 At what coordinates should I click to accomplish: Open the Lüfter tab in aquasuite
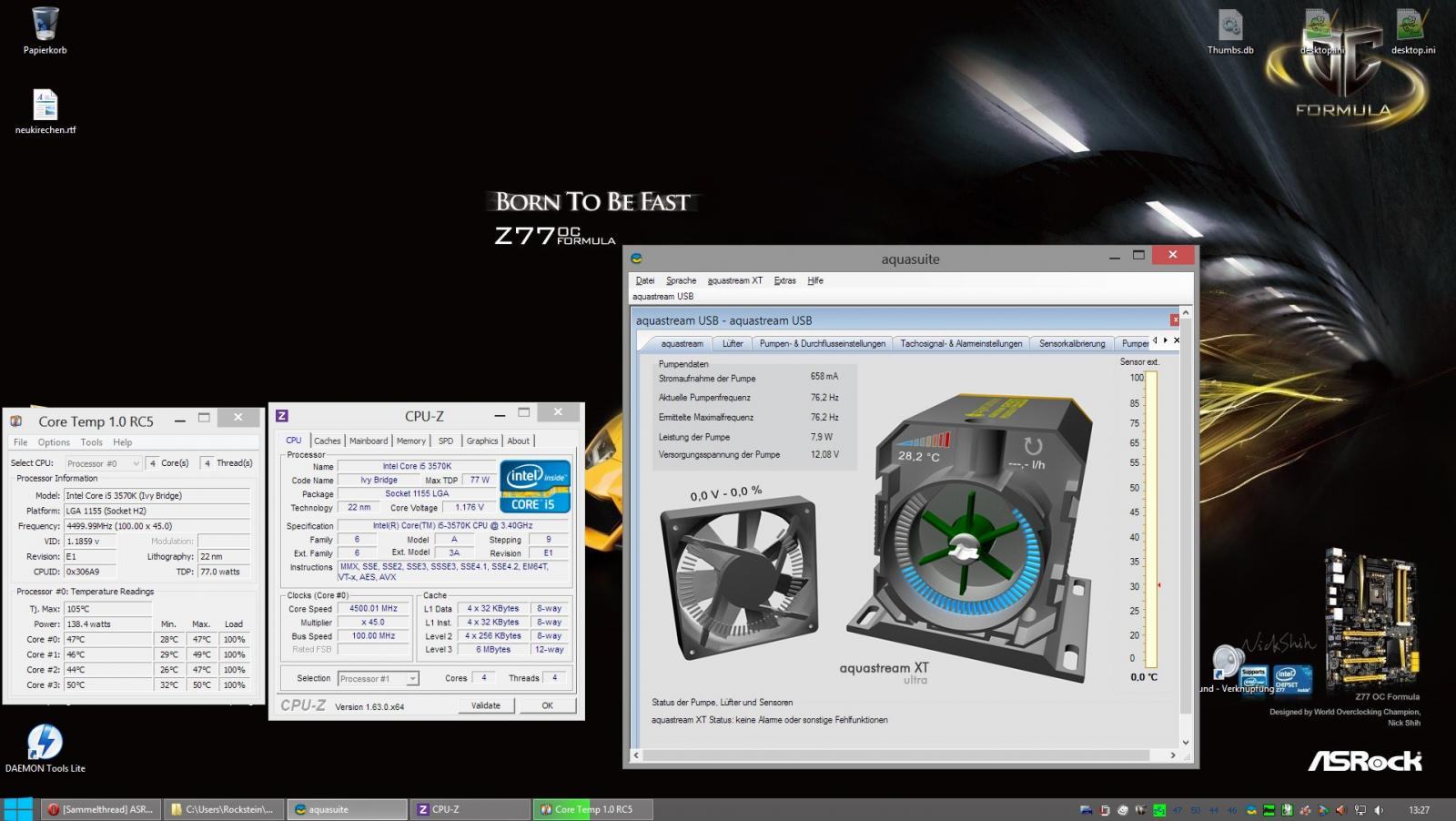tap(733, 343)
